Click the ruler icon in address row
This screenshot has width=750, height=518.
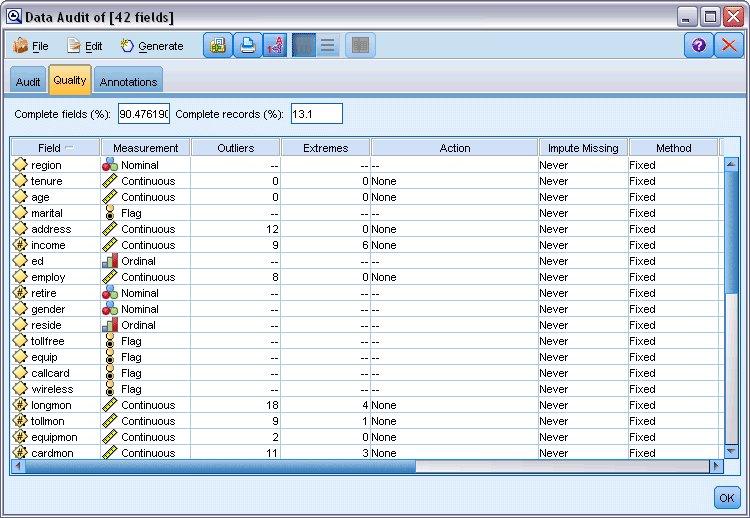(110, 229)
